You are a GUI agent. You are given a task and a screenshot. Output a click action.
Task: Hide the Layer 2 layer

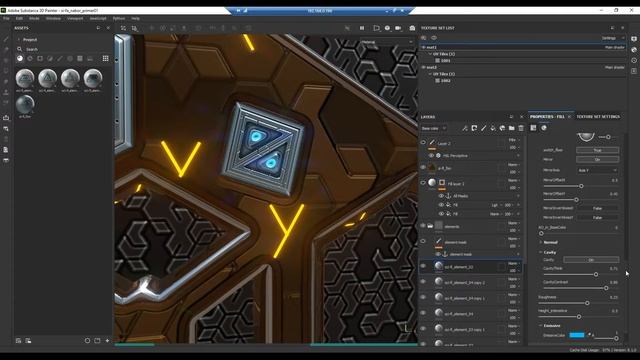(x=423, y=143)
